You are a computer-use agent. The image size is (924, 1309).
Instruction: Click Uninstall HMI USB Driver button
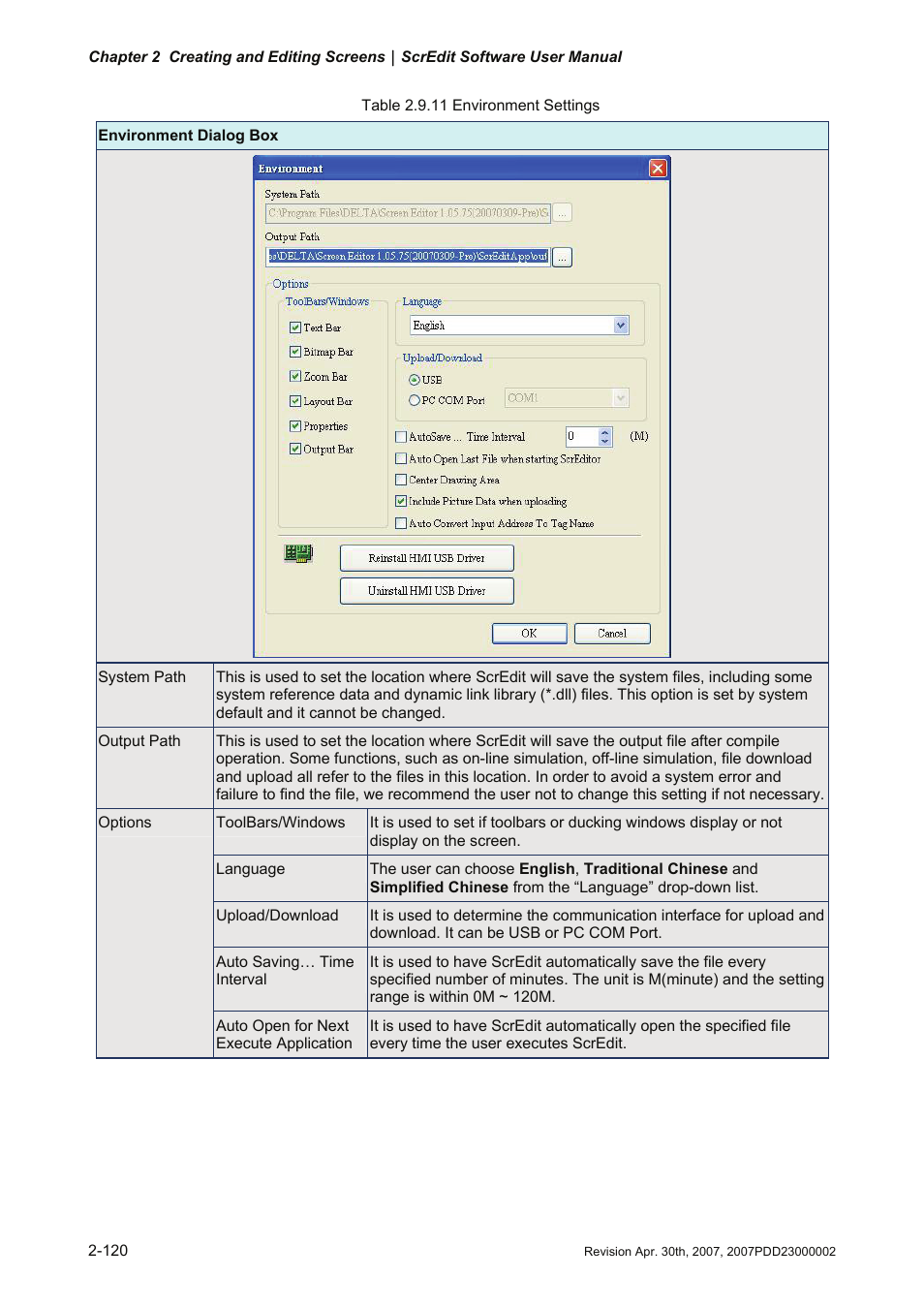click(x=427, y=590)
